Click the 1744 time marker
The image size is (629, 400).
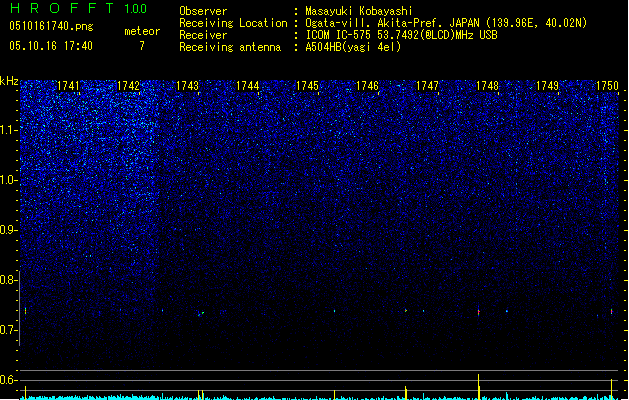click(x=248, y=86)
